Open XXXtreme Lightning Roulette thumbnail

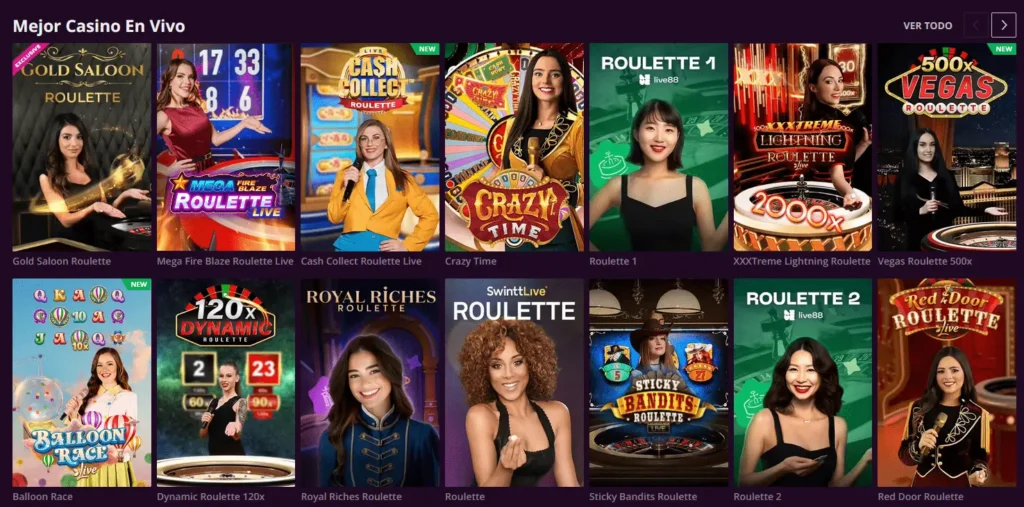(803, 147)
